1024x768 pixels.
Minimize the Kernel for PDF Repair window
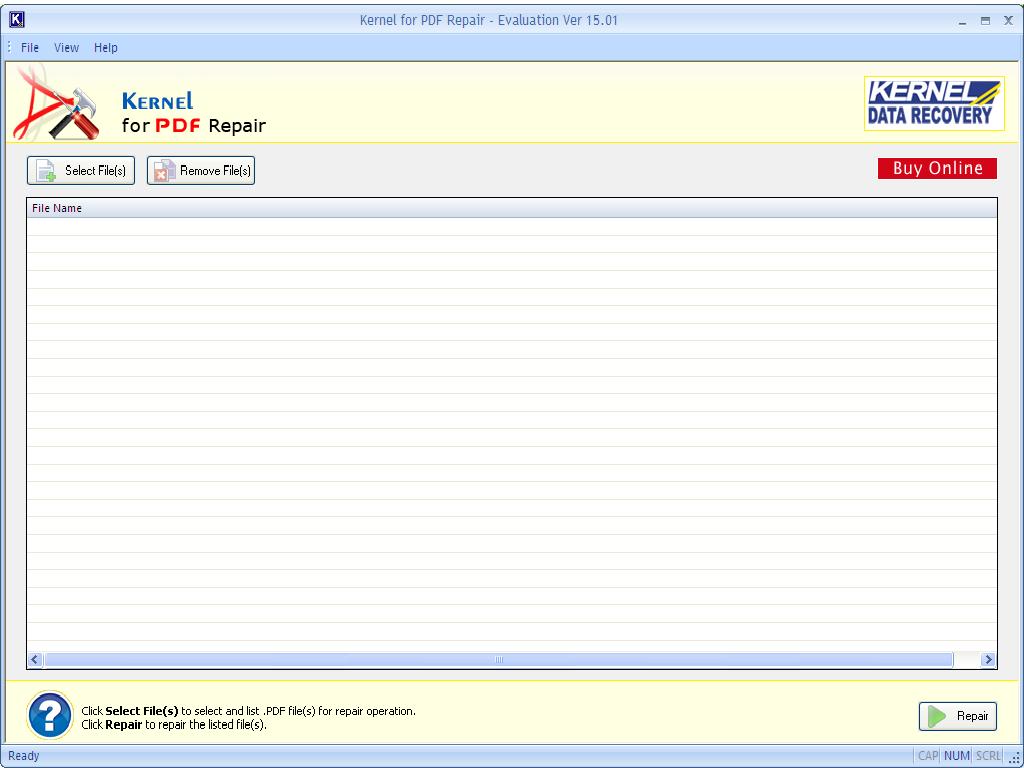[x=963, y=21]
